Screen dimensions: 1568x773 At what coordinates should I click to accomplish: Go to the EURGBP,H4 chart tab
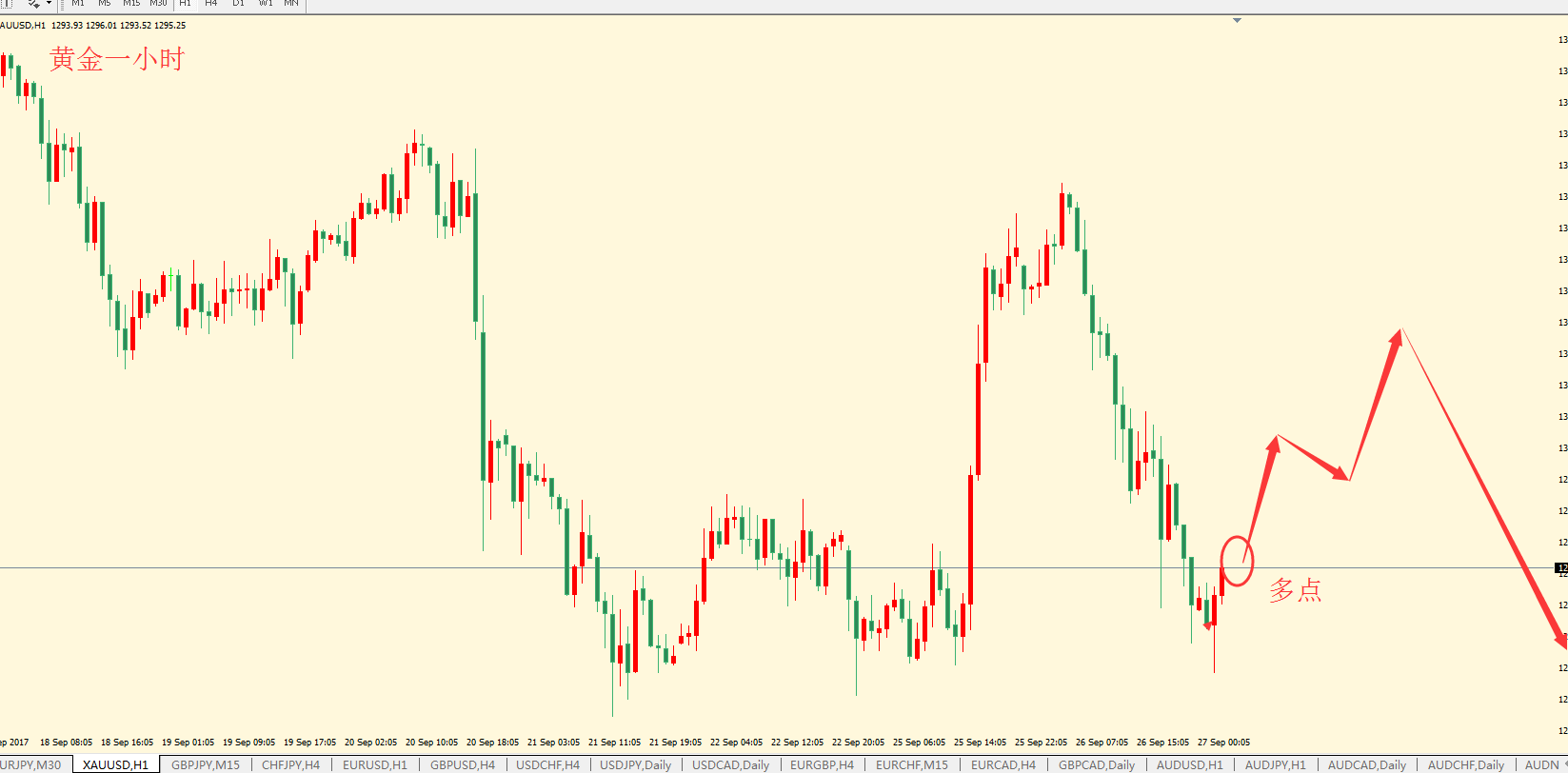(x=823, y=764)
